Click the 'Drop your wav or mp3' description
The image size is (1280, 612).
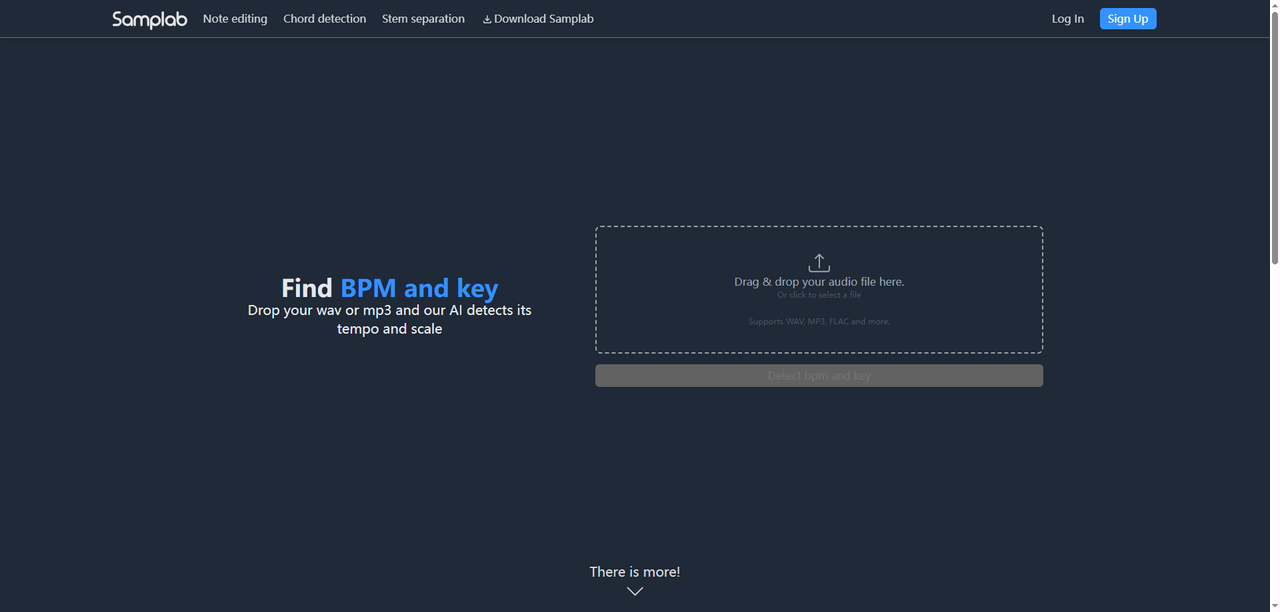pos(390,319)
